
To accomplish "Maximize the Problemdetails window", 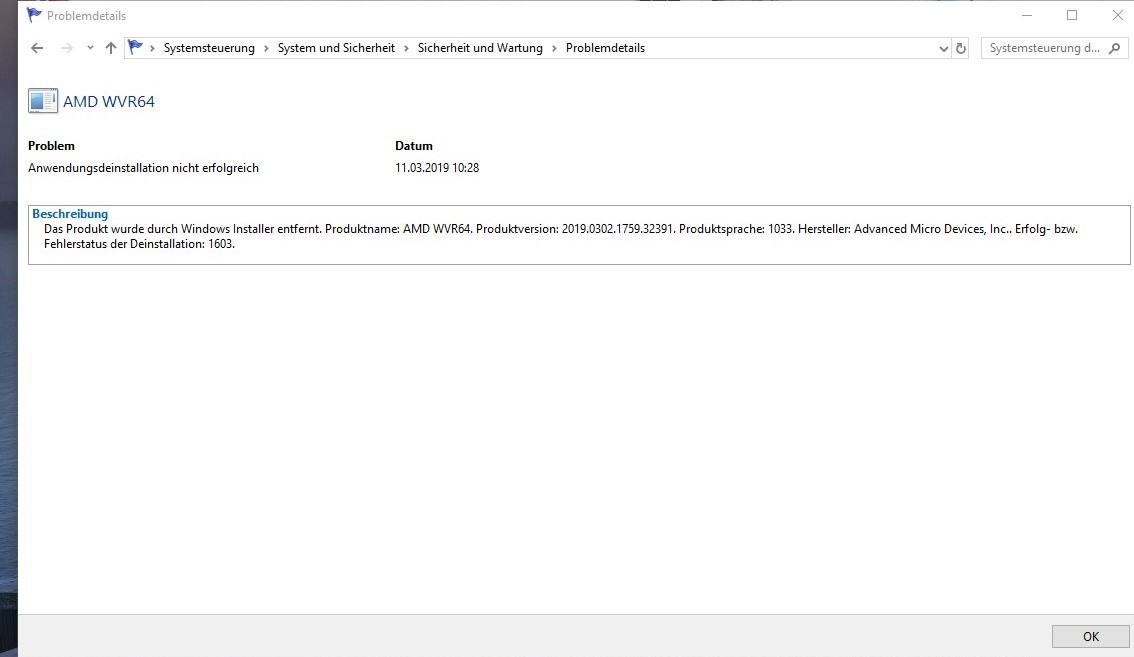I will [1072, 15].
